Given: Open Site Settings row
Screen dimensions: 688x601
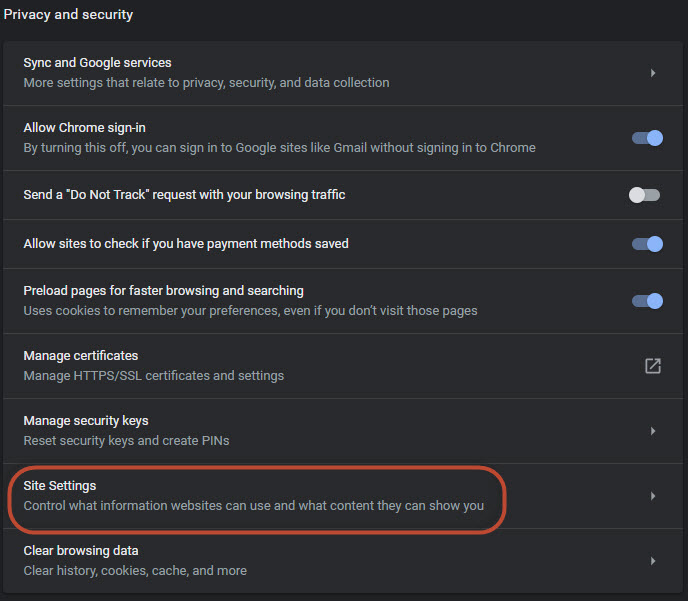Looking at the screenshot, I should (343, 496).
